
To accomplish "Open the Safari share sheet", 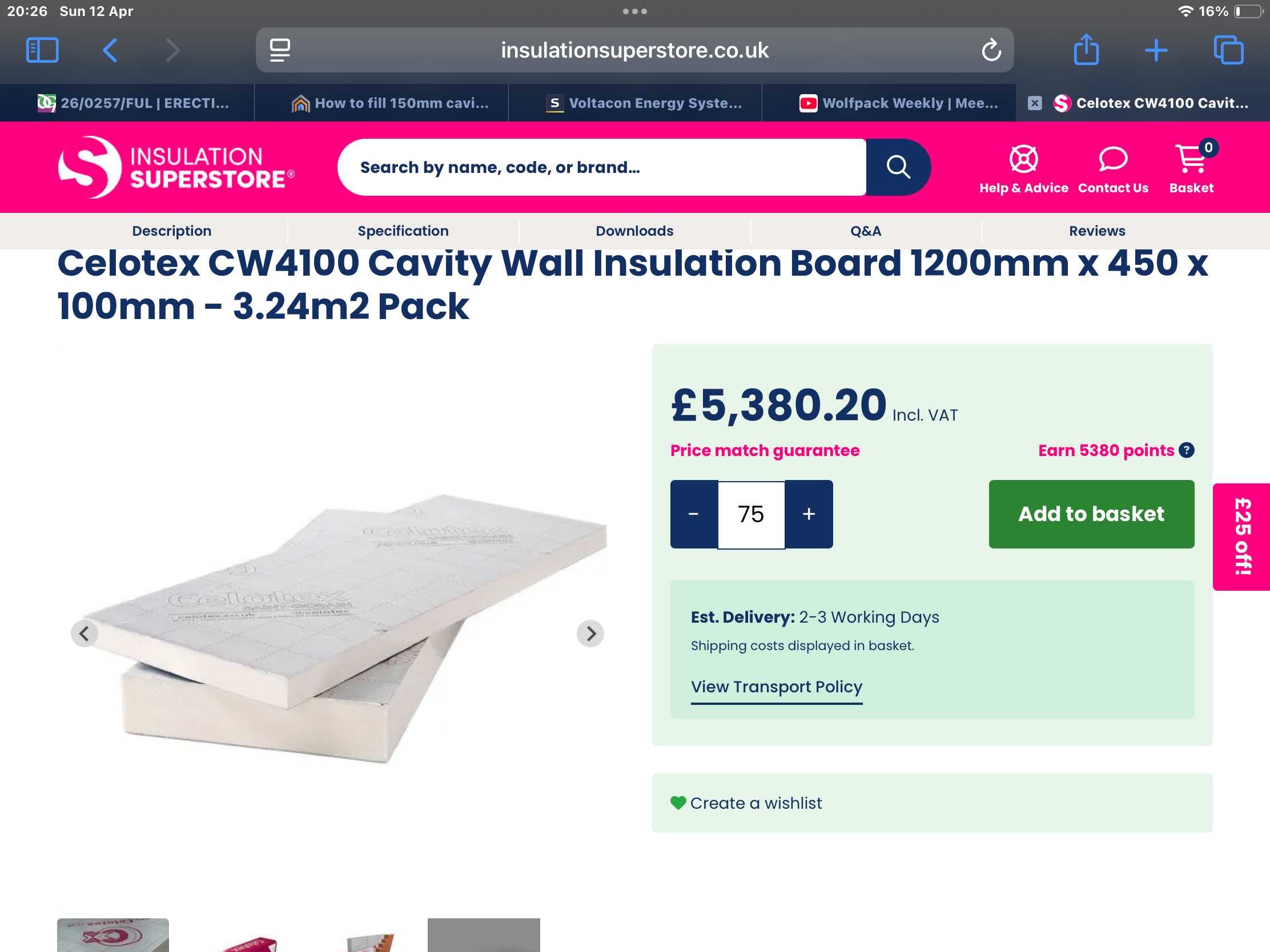I will [1086, 50].
